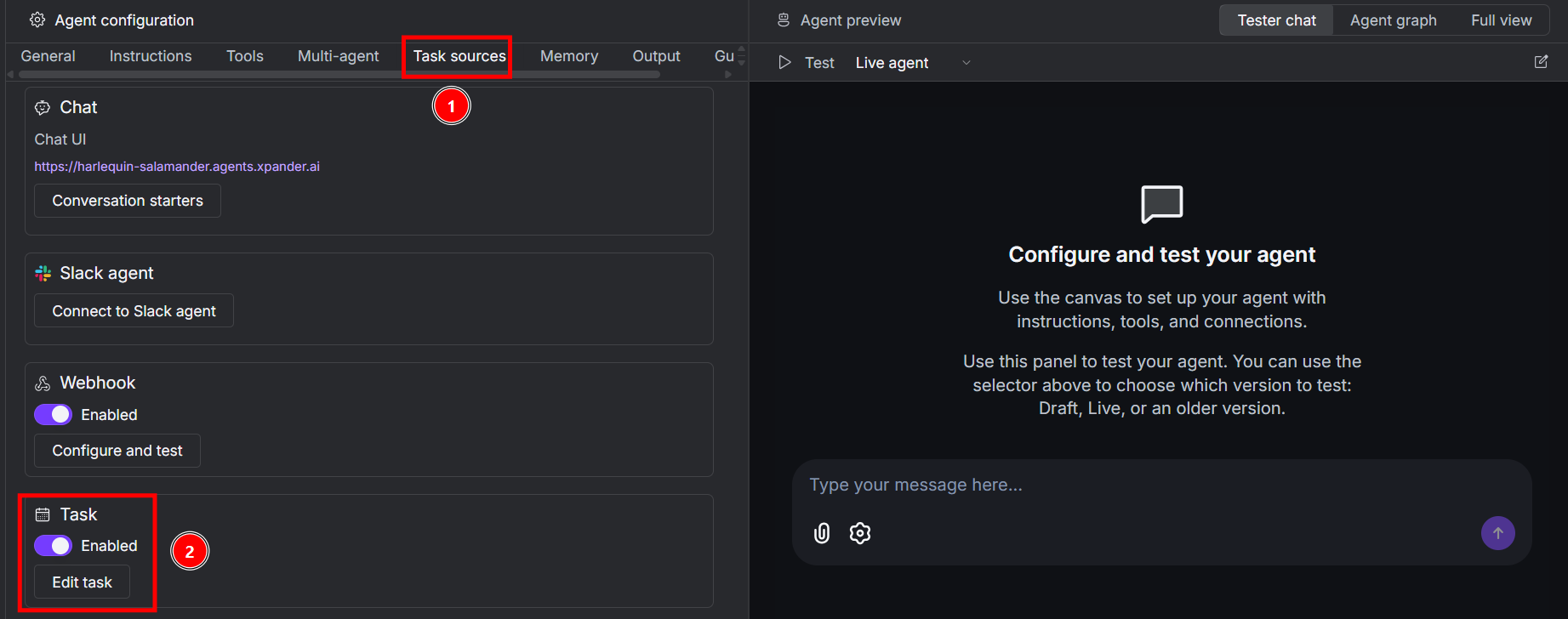Click Configure and test button

click(117, 451)
